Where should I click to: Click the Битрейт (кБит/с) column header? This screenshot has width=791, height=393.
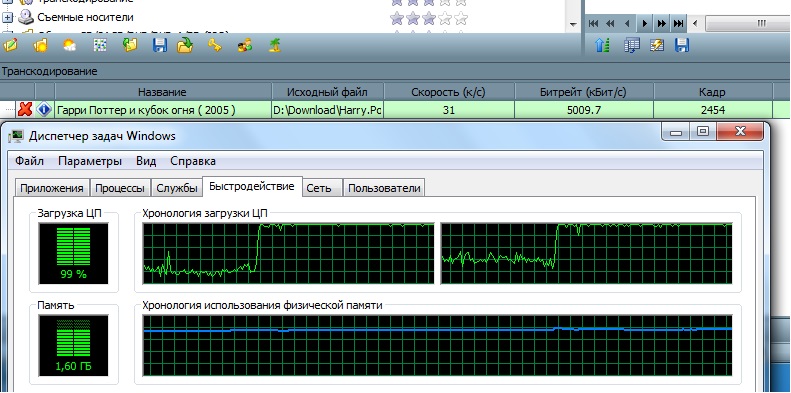pyautogui.click(x=584, y=92)
